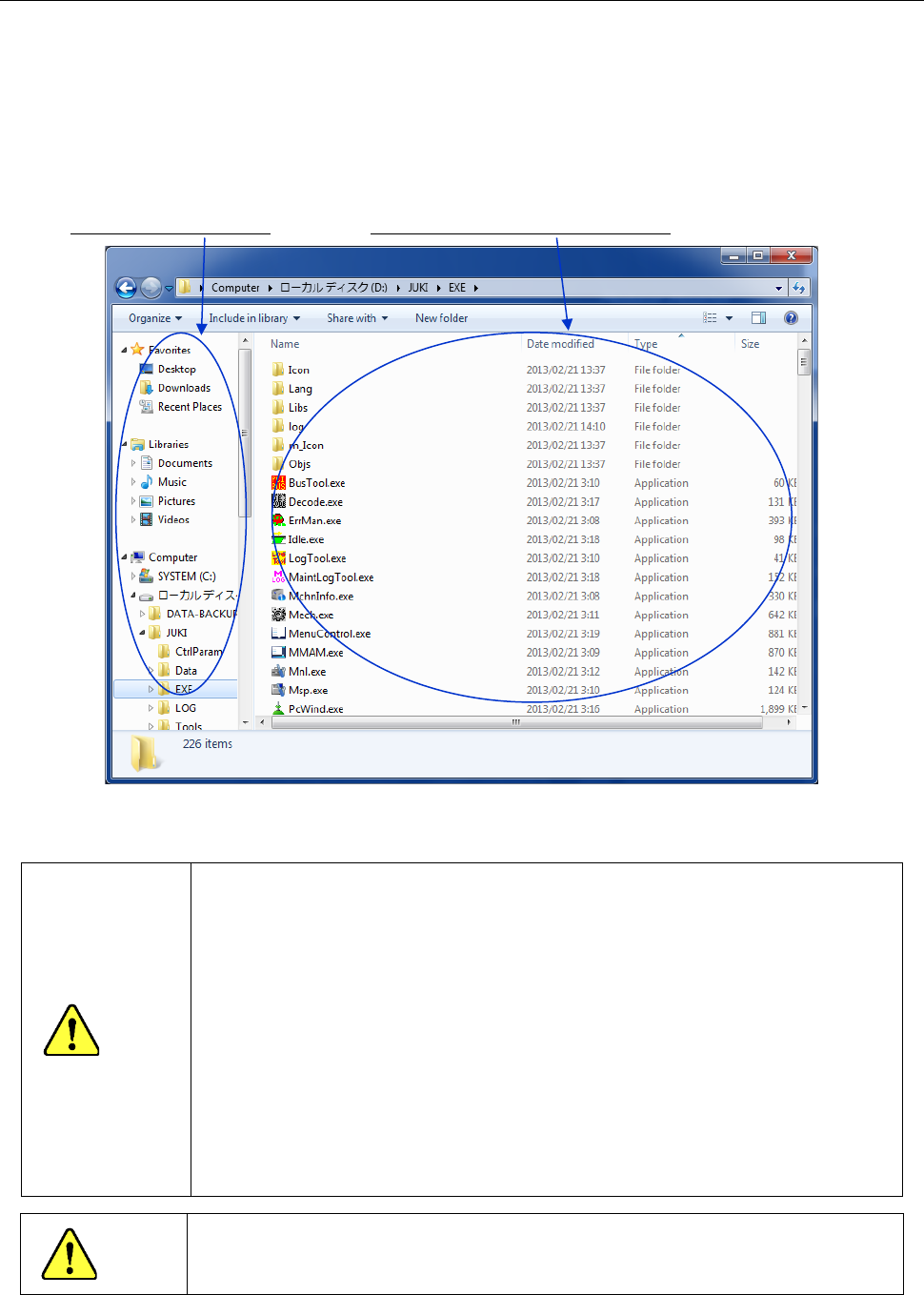924x1295 pixels.
Task: Select PcWind.exe application icon
Action: [278, 709]
